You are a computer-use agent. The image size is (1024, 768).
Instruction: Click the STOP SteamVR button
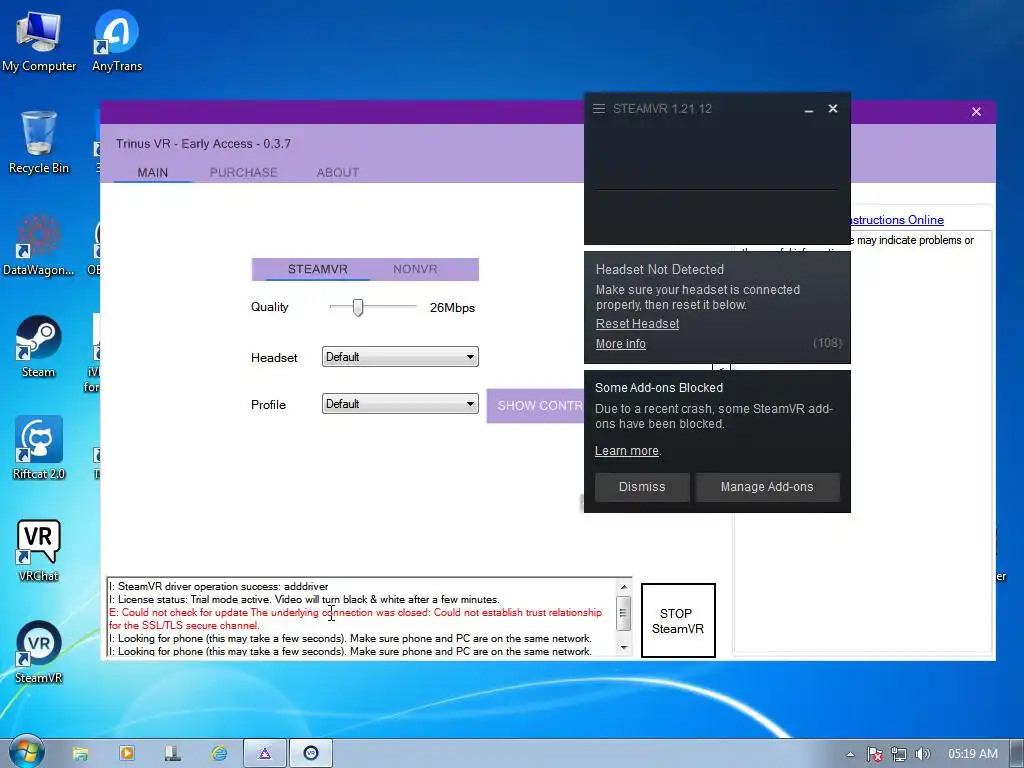point(678,621)
